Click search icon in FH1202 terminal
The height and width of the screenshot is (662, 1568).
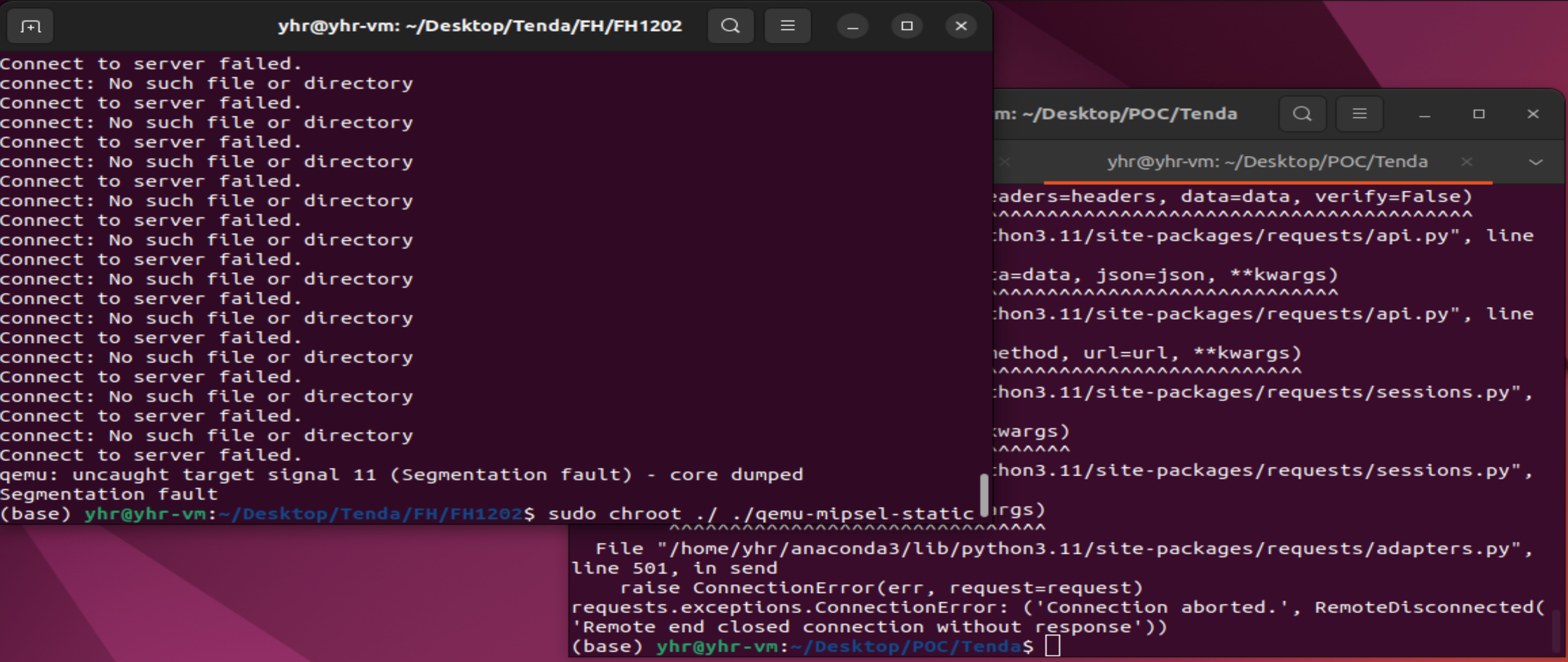730,26
